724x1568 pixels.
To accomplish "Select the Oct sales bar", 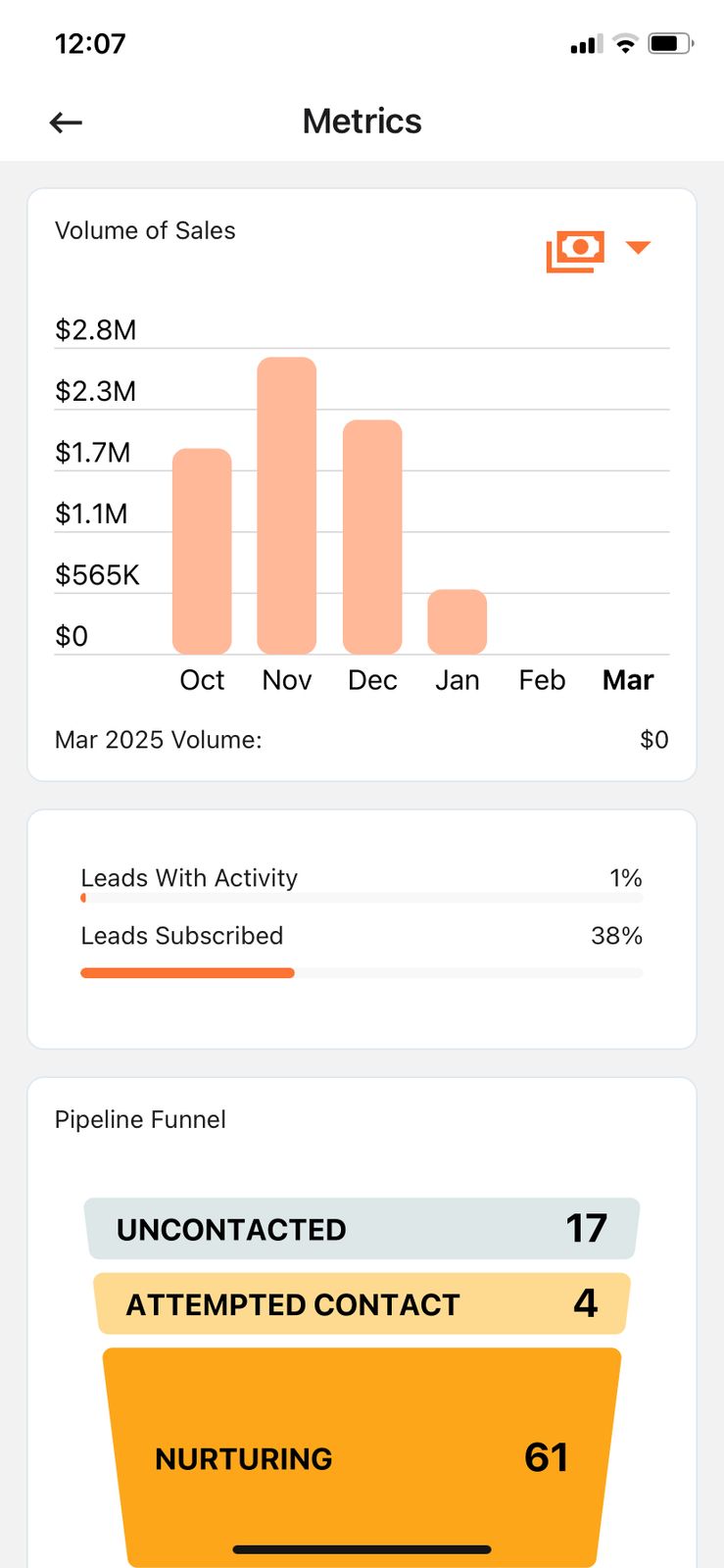I will [x=202, y=551].
